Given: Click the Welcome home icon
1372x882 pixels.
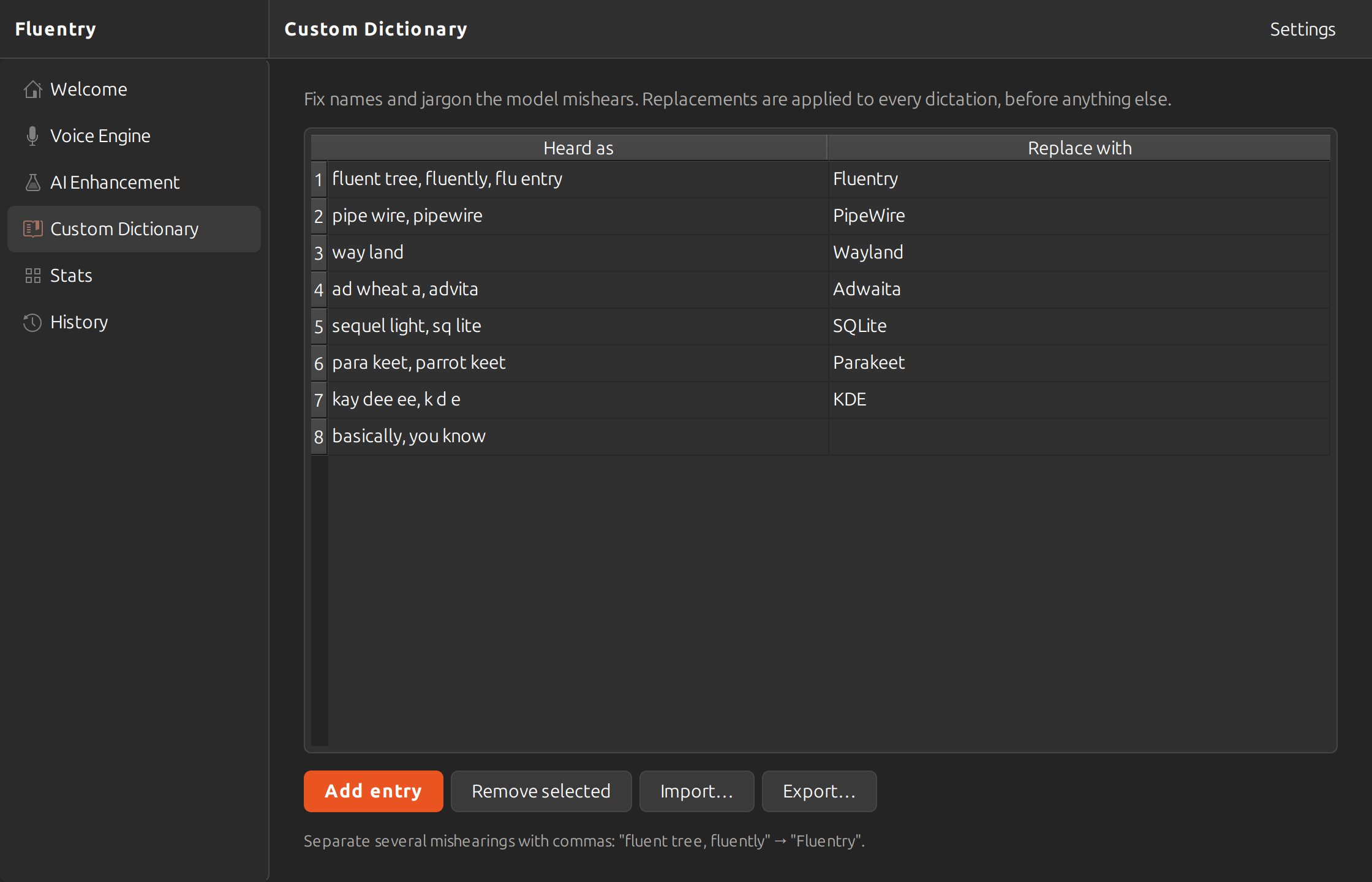Looking at the screenshot, I should pos(33,89).
